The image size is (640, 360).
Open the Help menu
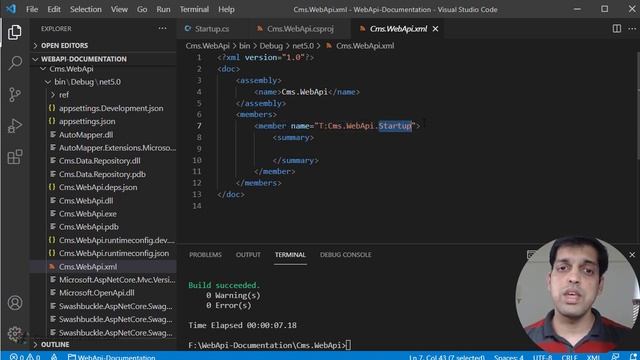(x=226, y=9)
